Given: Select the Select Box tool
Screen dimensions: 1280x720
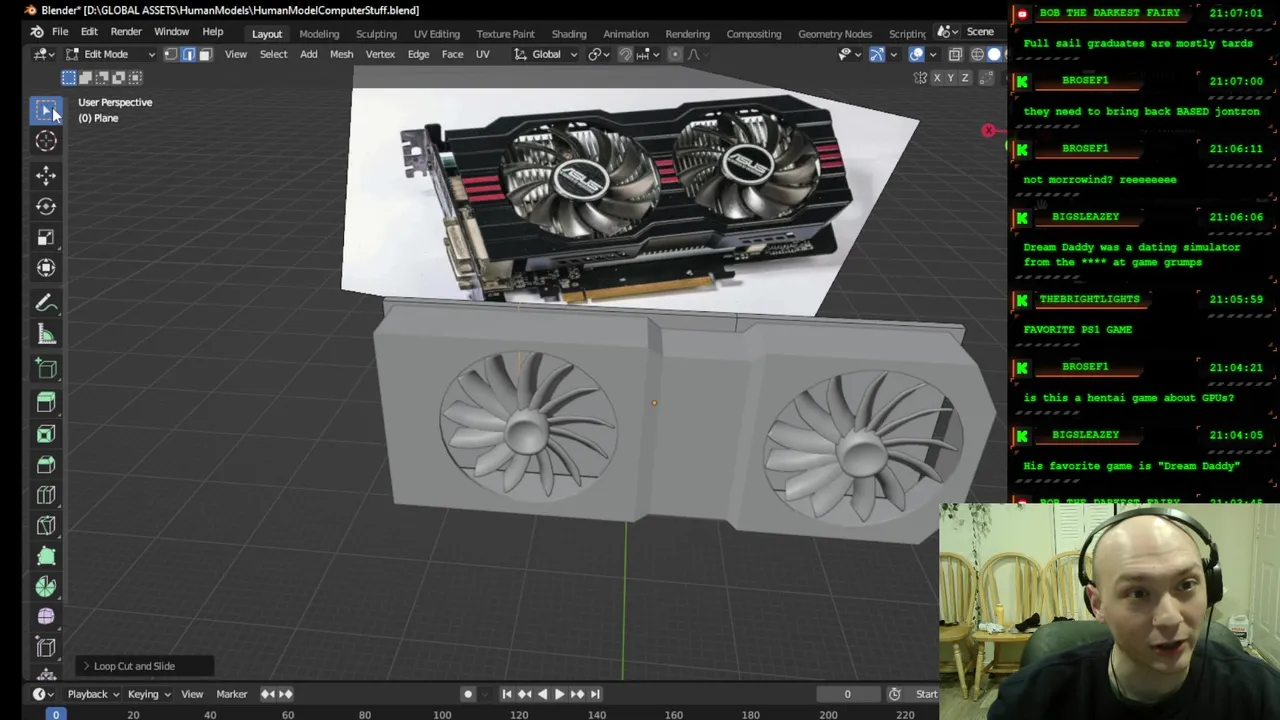Looking at the screenshot, I should 46,110.
